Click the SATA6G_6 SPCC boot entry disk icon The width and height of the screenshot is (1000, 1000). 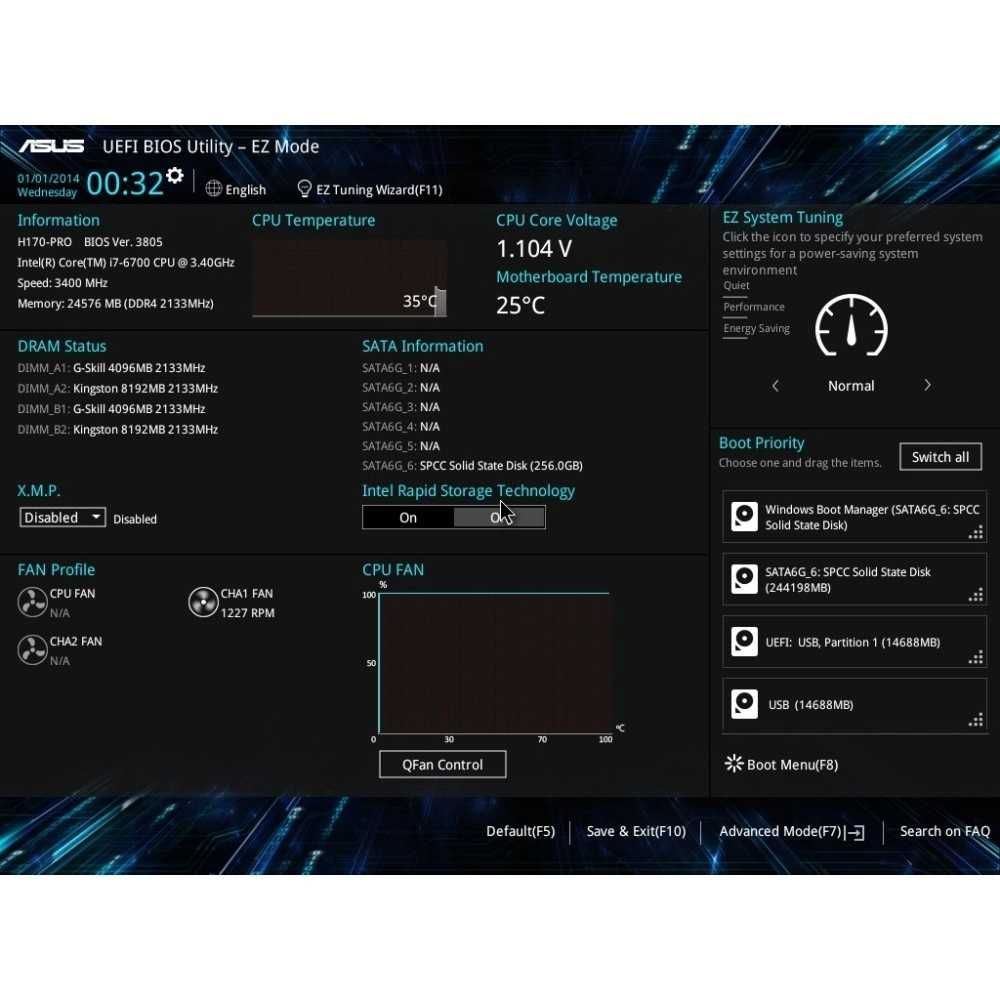click(744, 578)
